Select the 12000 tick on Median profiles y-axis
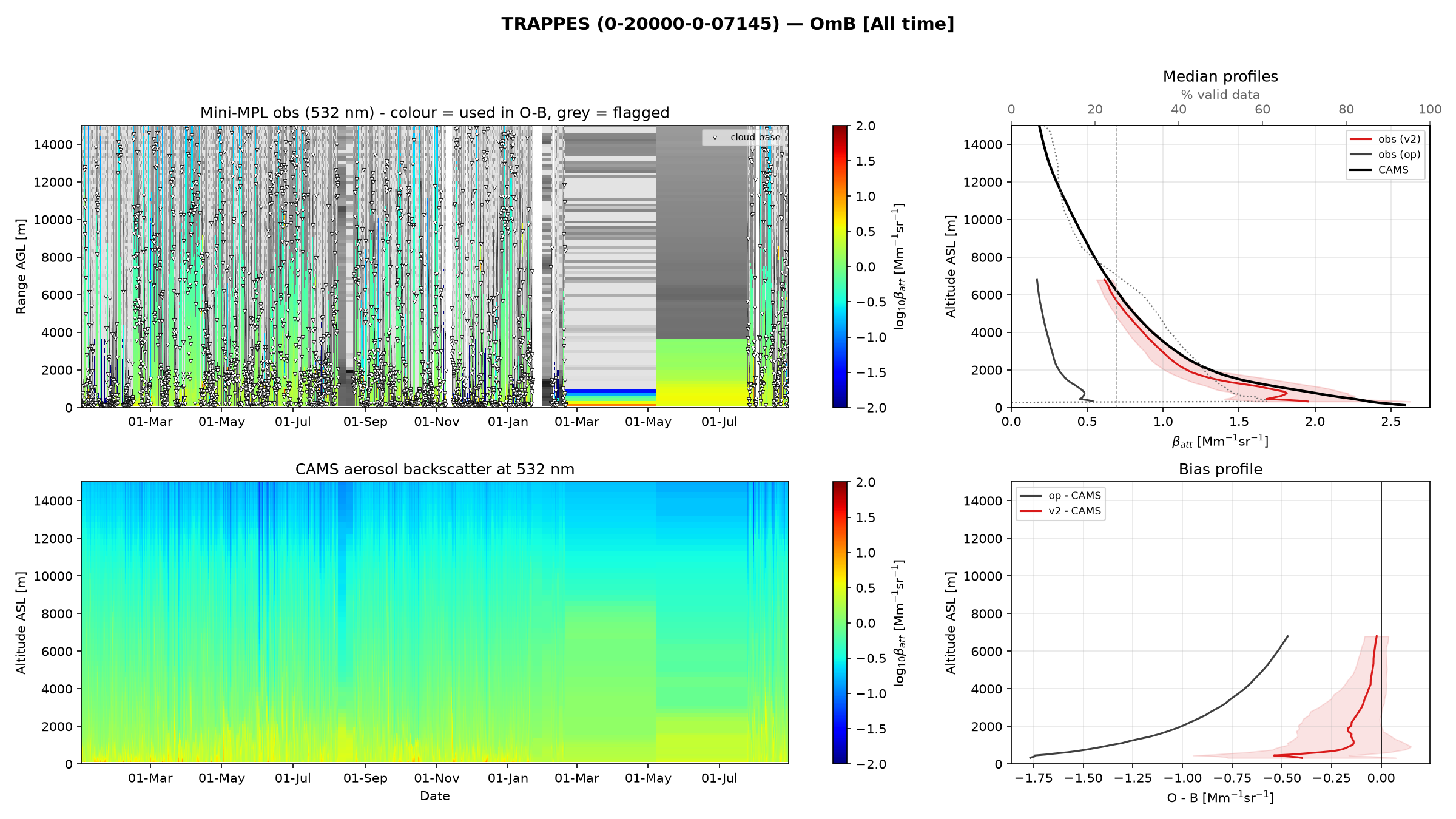1456x819 pixels. pos(983,183)
